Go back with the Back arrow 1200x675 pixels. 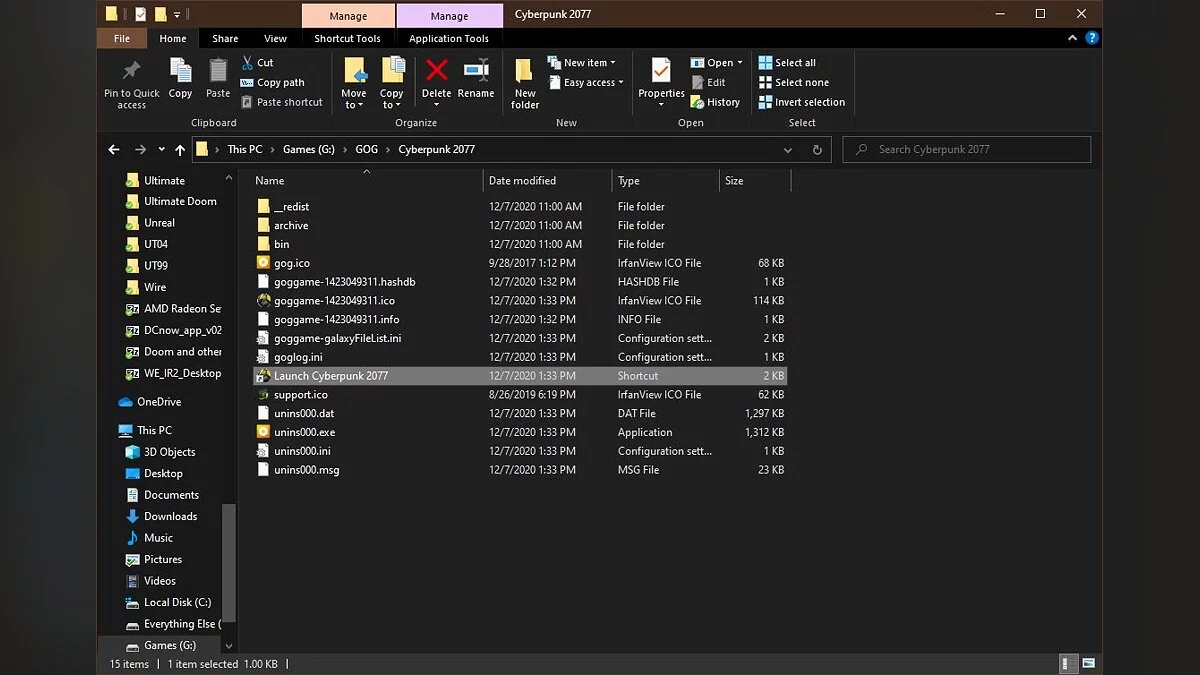coord(114,149)
